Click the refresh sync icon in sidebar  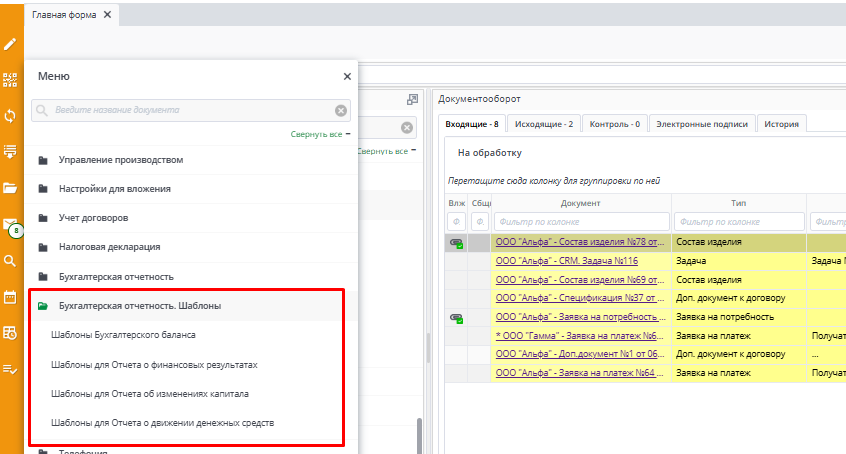(x=11, y=116)
